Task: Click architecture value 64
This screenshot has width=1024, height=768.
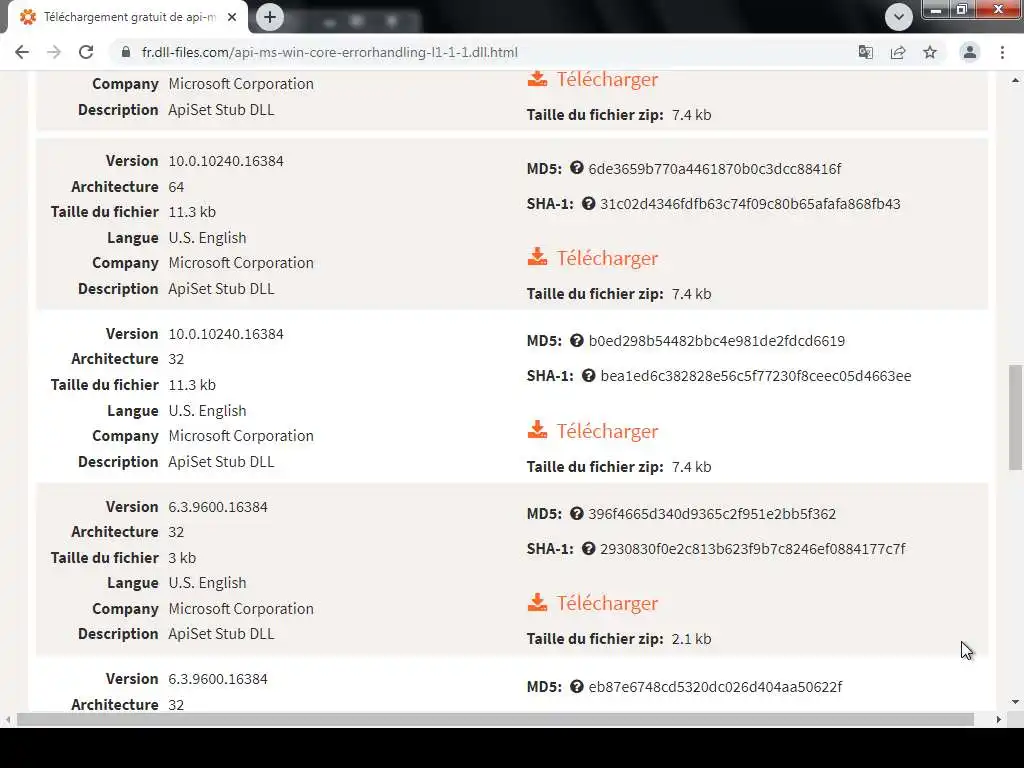Action: point(176,187)
